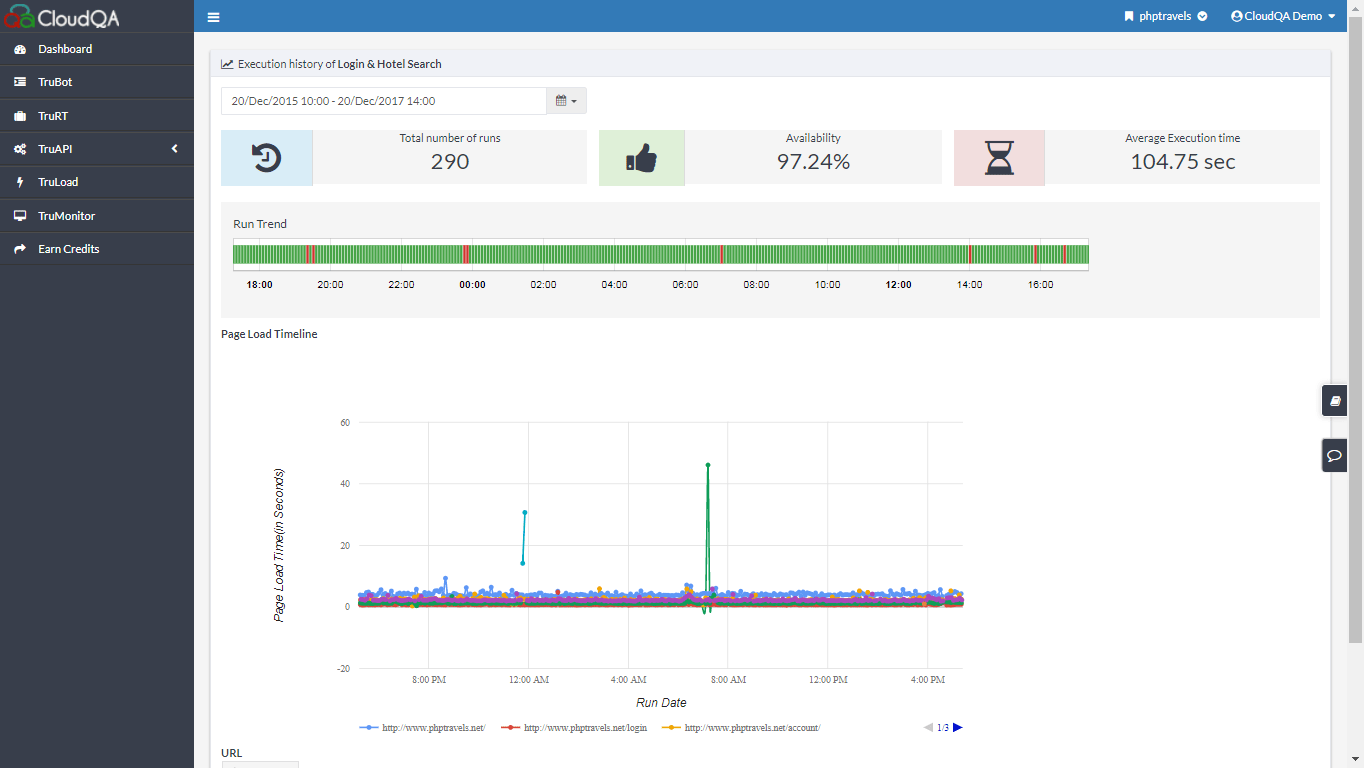Click the TruBot list icon
This screenshot has width=1364, height=768.
click(x=20, y=82)
